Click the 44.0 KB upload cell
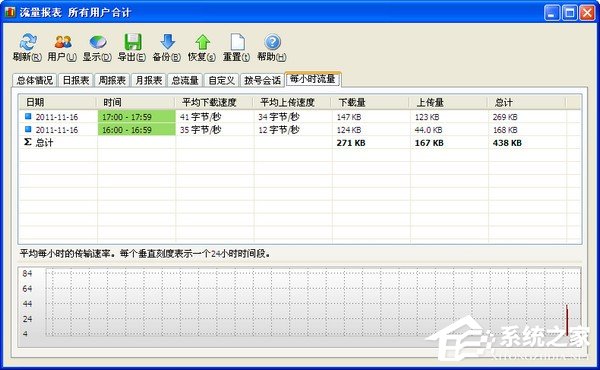600x370 pixels. pyautogui.click(x=449, y=130)
